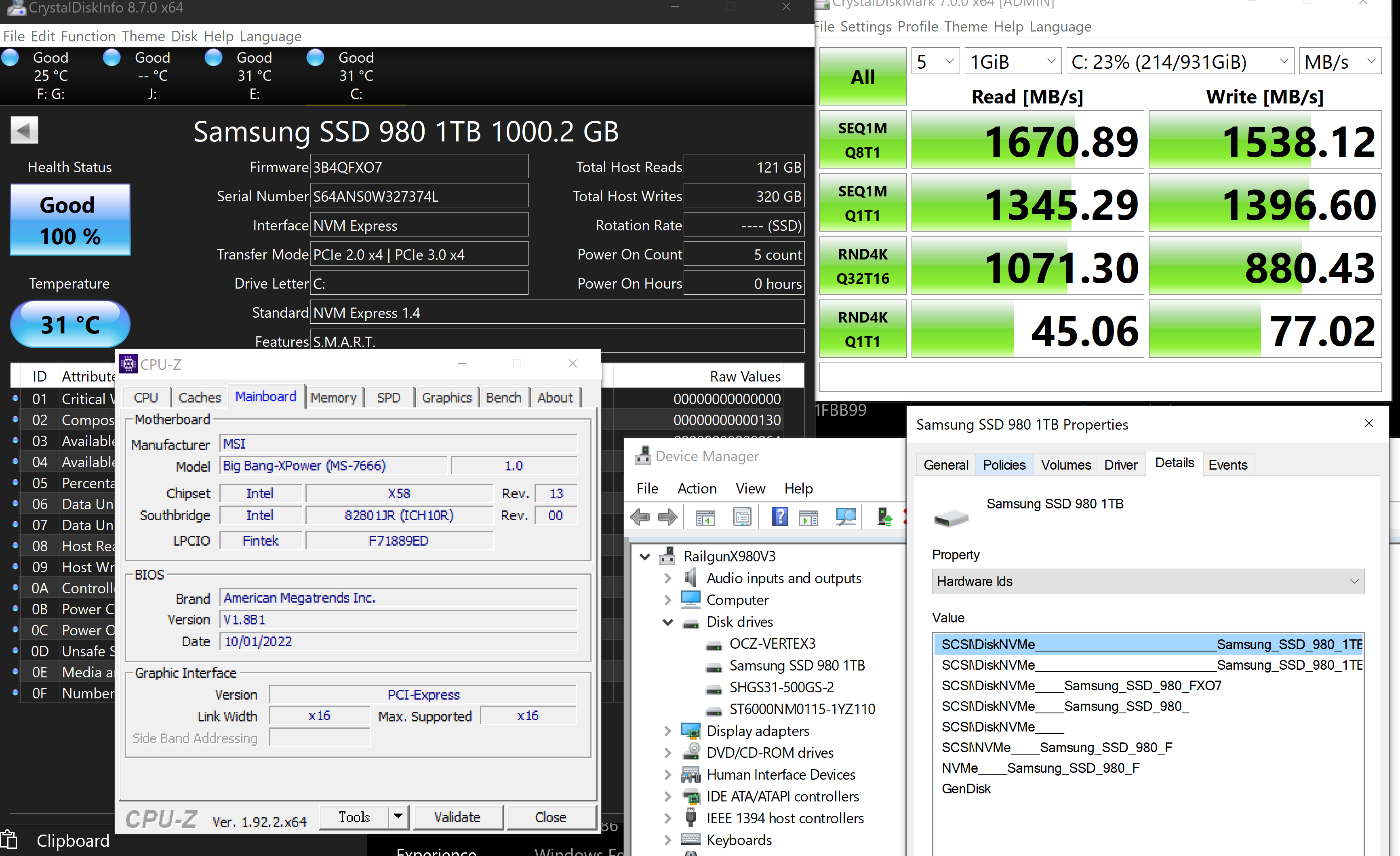Image resolution: width=1400 pixels, height=856 pixels.
Task: Open the test count dropdown showing 5
Action: point(935,61)
